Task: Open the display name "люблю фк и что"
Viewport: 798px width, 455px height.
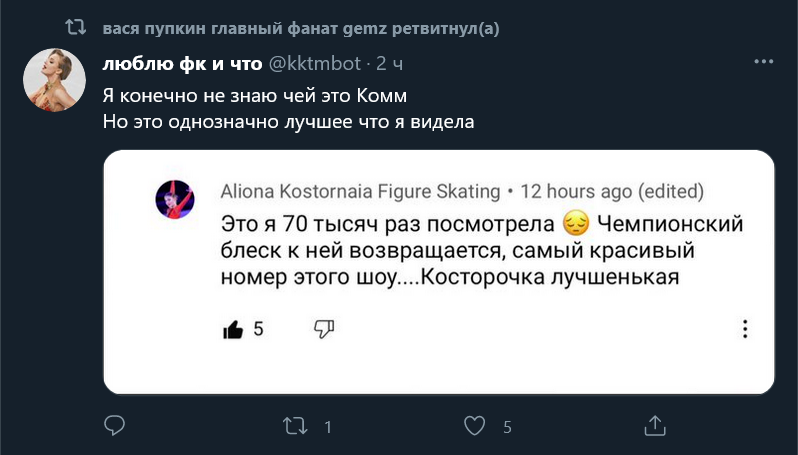Action: tap(180, 64)
